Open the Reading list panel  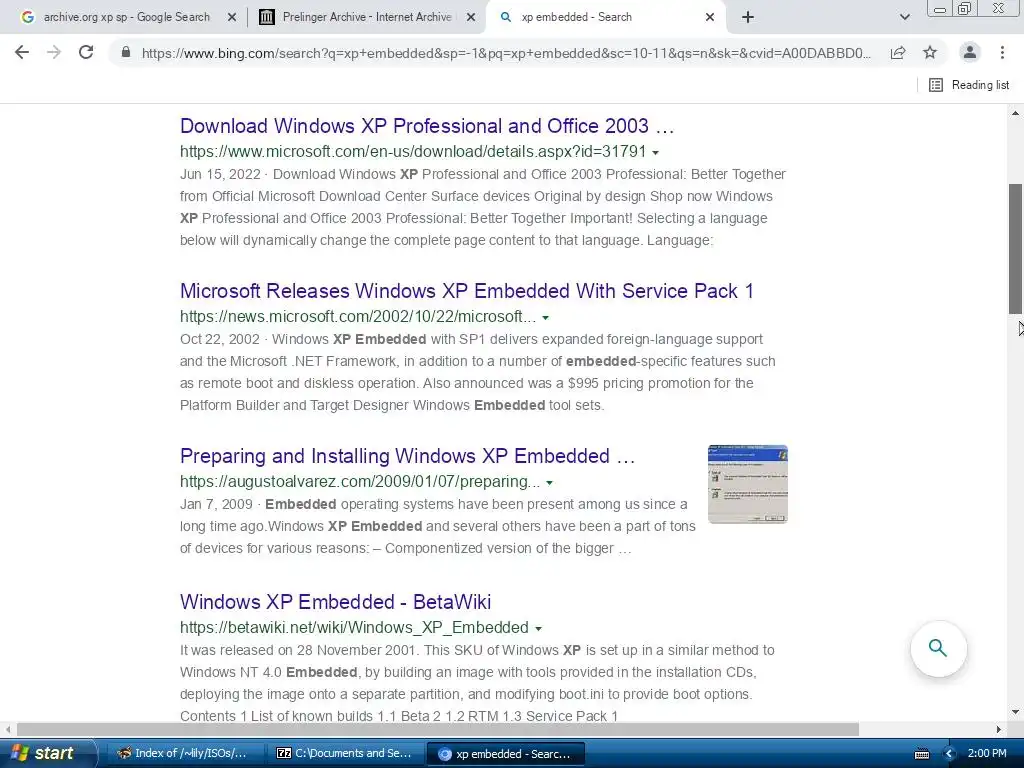(969, 85)
